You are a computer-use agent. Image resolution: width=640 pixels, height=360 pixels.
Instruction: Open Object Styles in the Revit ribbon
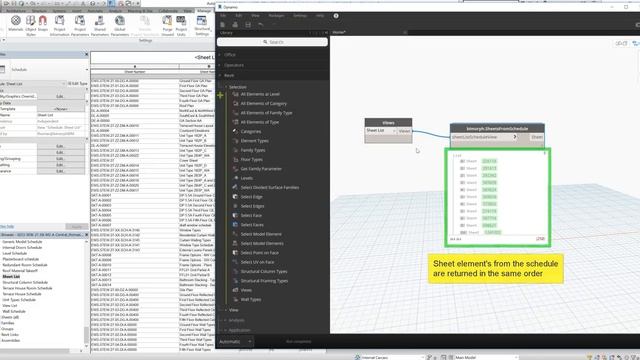31,26
